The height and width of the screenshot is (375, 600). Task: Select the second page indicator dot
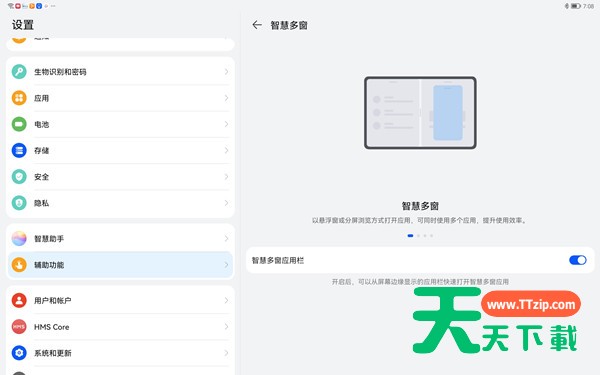point(418,236)
